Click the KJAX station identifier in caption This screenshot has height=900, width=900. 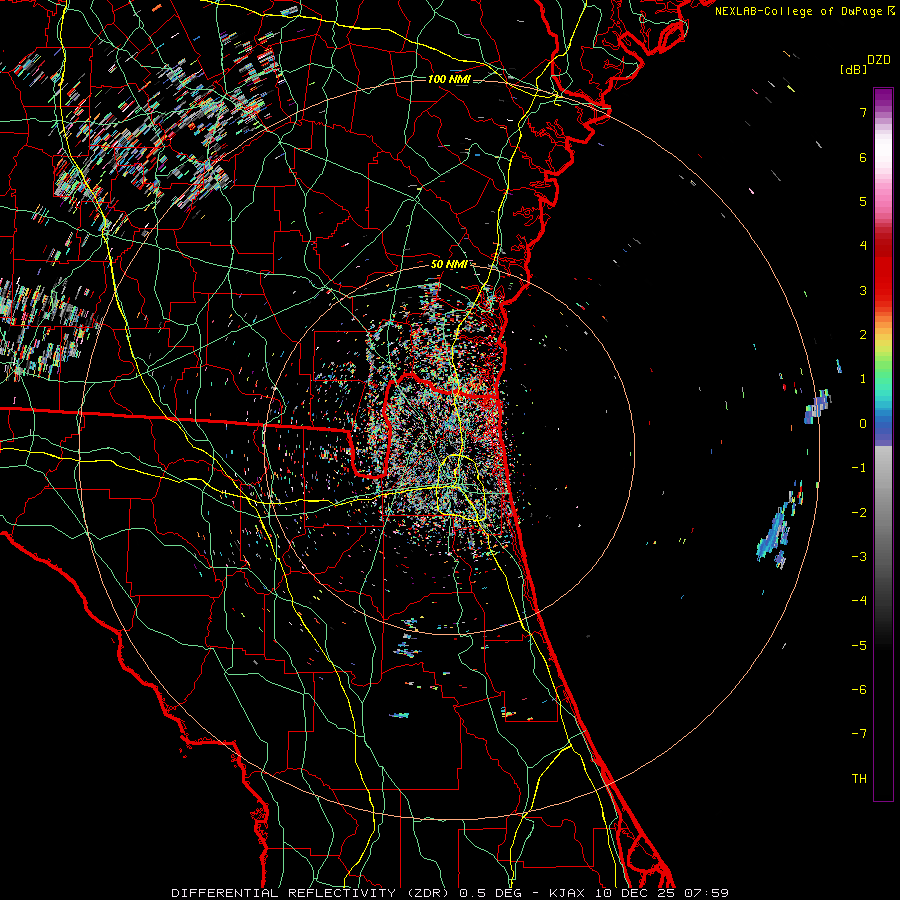(568, 893)
